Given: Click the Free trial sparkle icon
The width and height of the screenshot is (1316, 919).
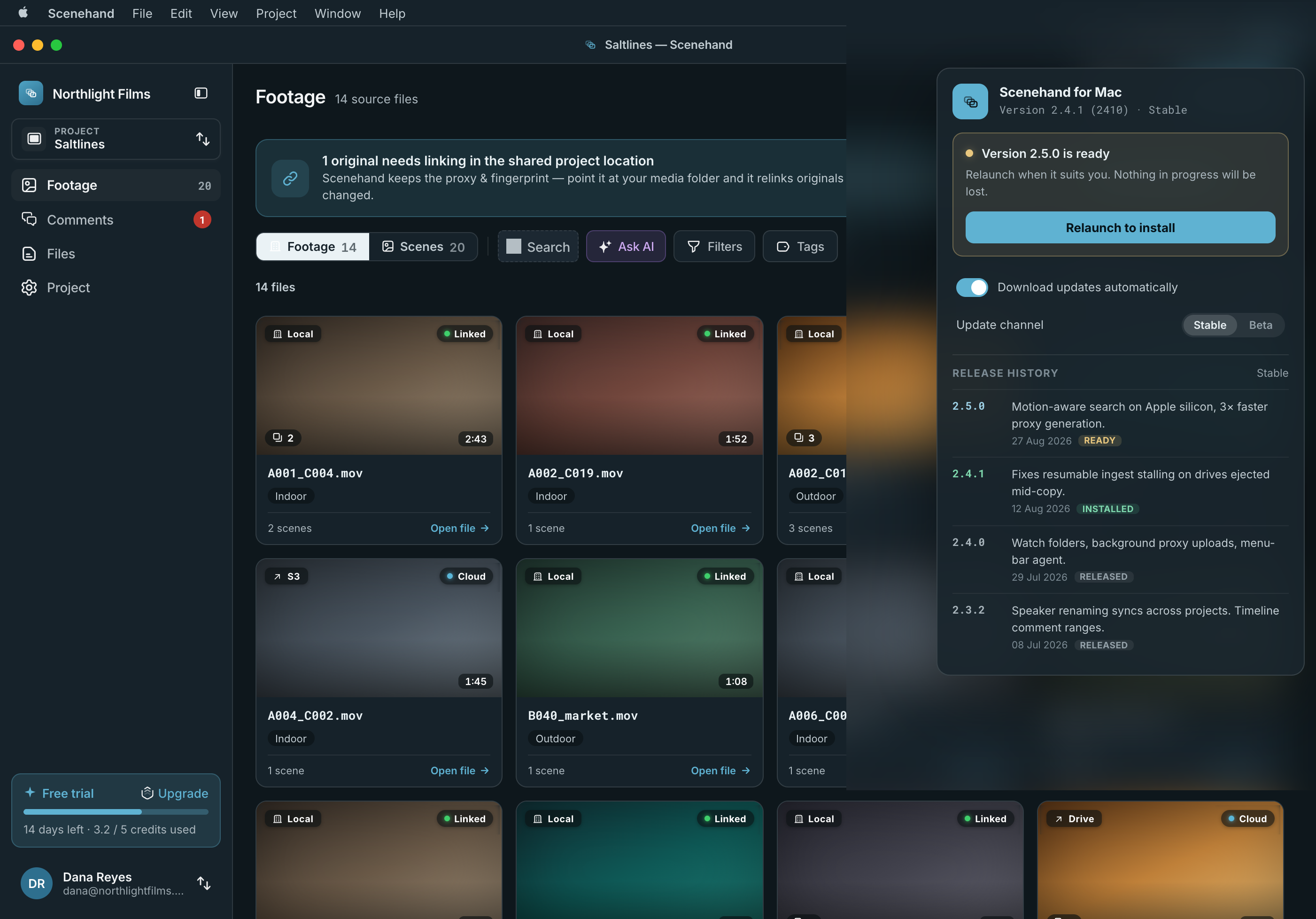Looking at the screenshot, I should [x=30, y=792].
